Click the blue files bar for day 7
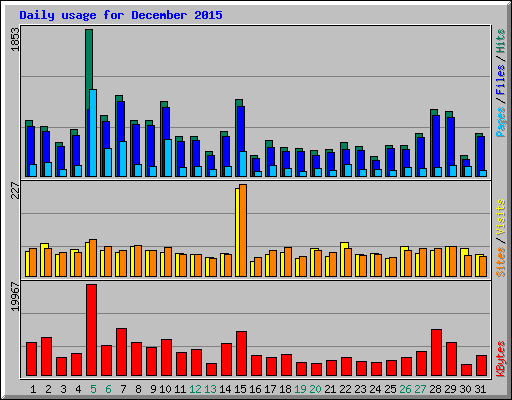512x400 pixels. point(121,122)
